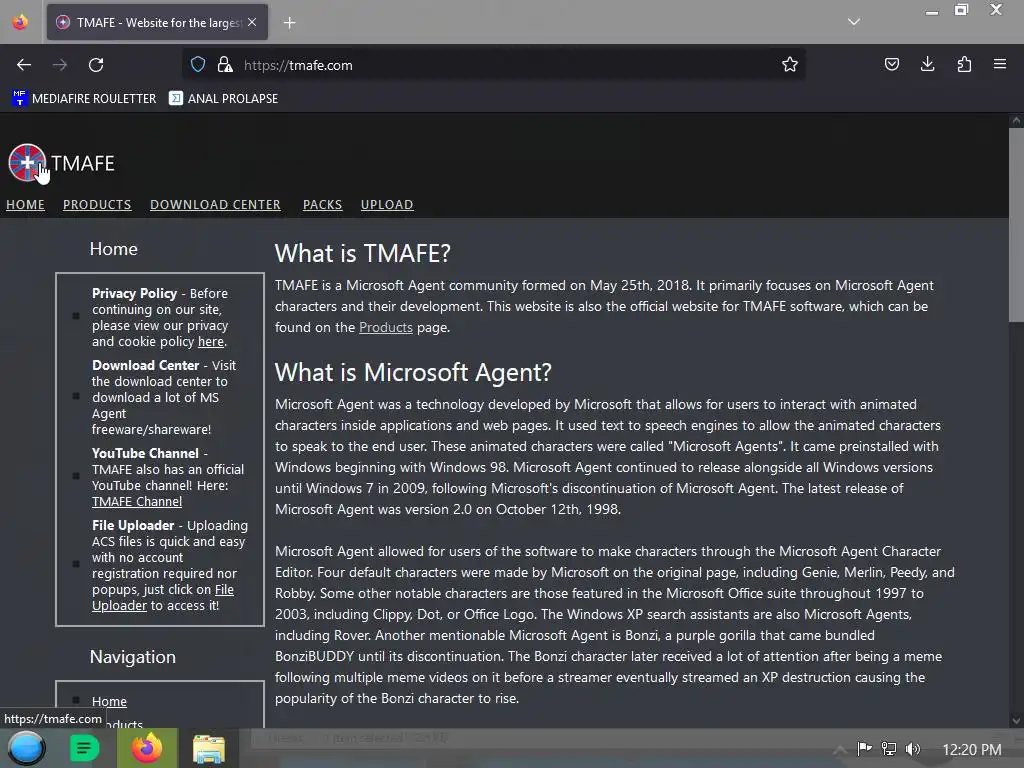Click the TMAFE round logo
The height and width of the screenshot is (768, 1024).
coord(27,163)
